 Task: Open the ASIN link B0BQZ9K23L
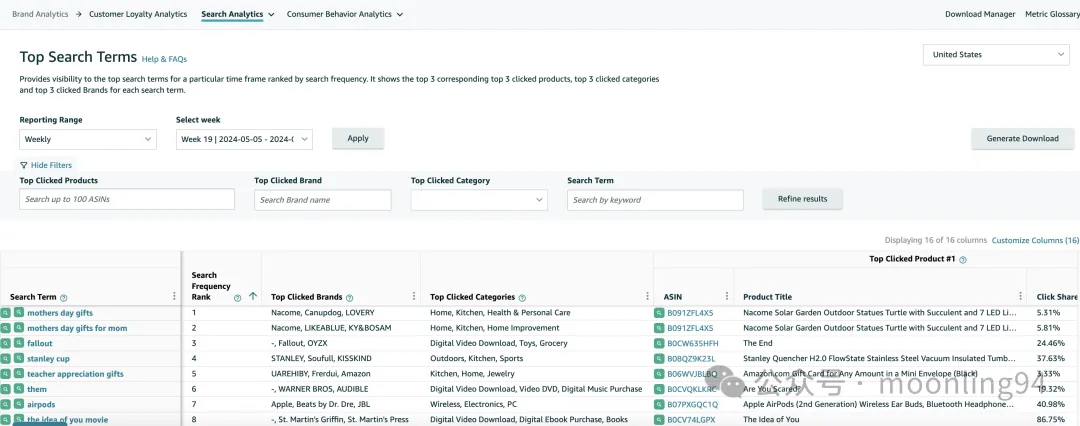(x=692, y=358)
